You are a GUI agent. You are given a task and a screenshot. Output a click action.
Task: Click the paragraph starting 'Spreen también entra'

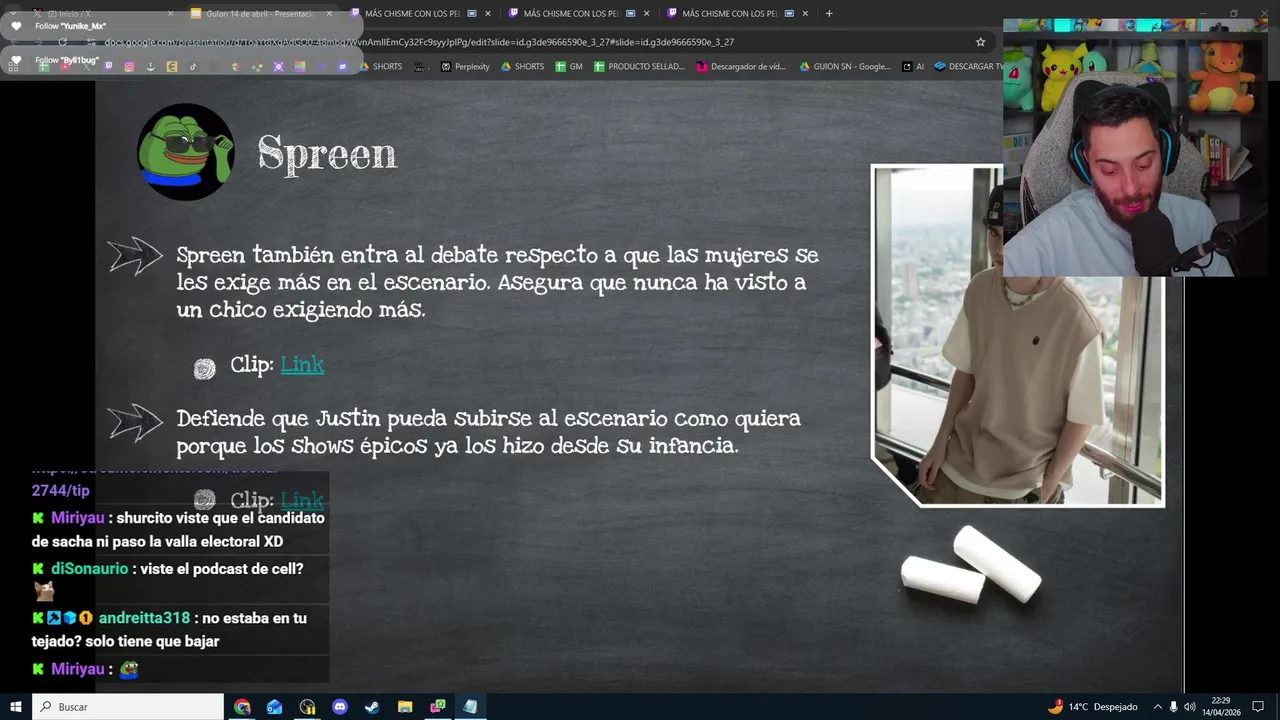coord(498,282)
